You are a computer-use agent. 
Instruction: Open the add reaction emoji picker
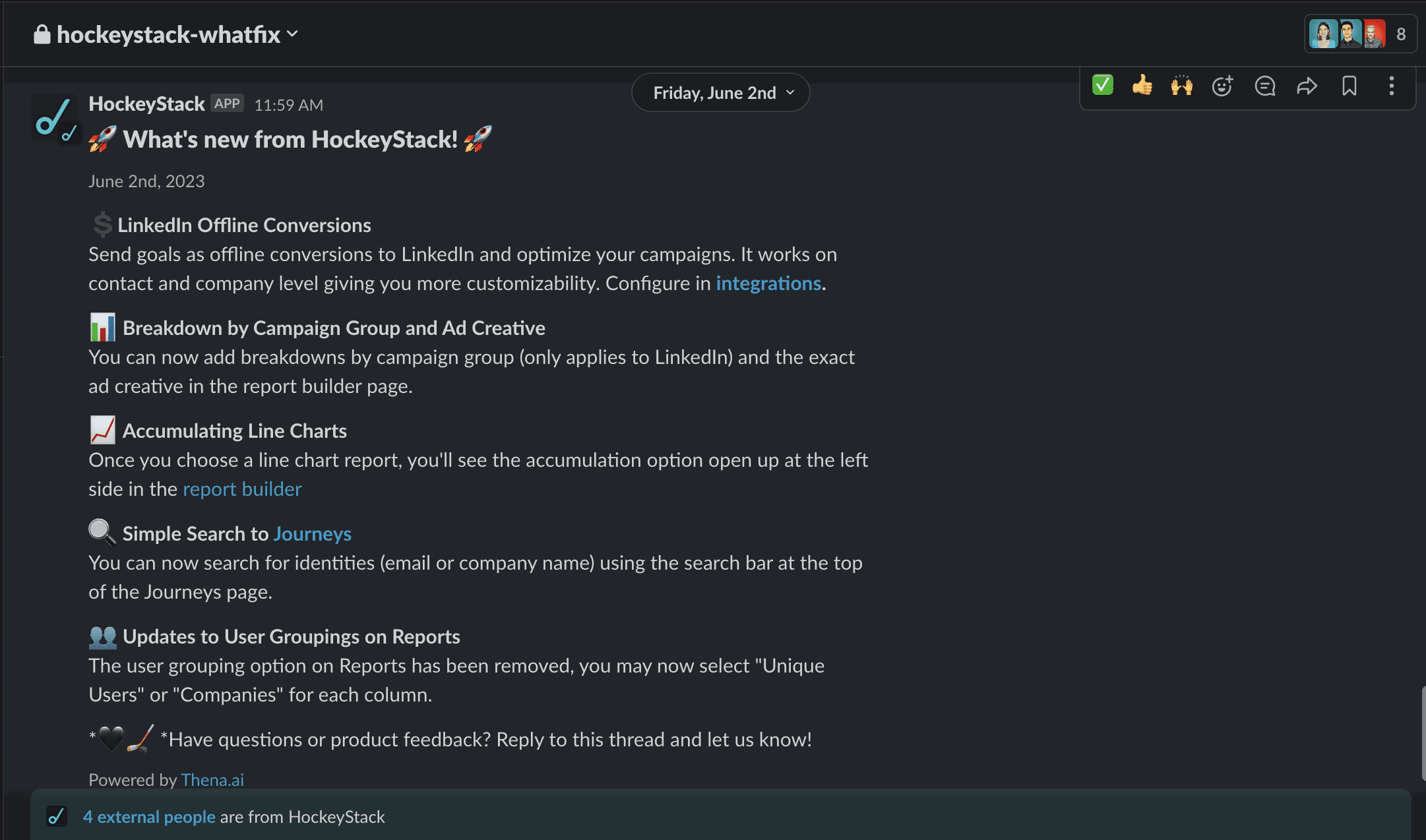[x=1222, y=86]
